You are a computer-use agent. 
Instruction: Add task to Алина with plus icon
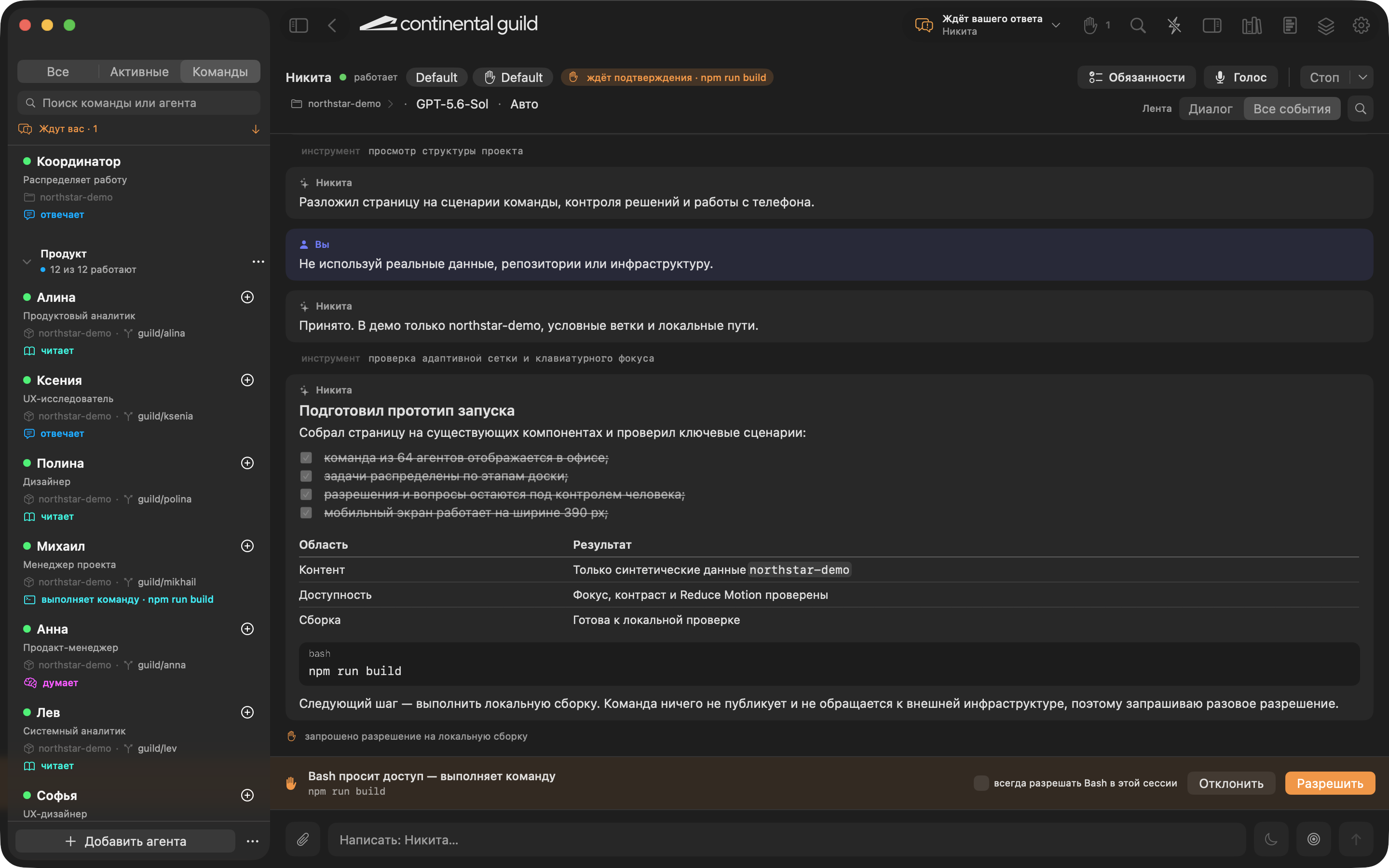[x=247, y=297]
